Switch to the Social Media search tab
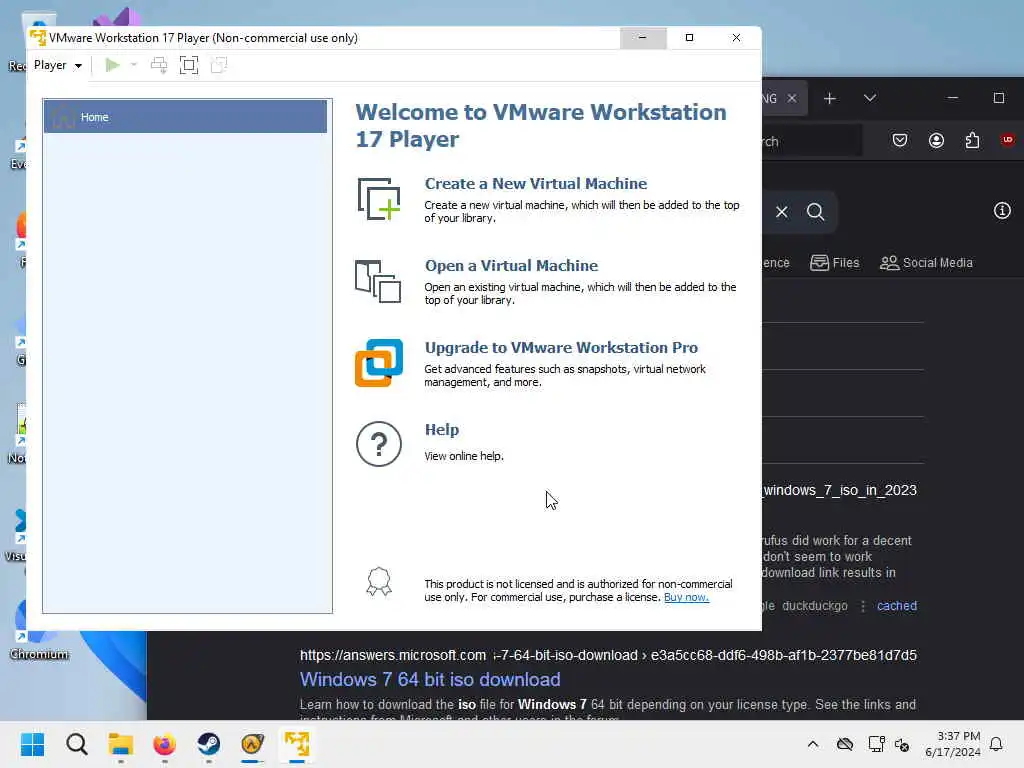The height and width of the screenshot is (768, 1024). [x=926, y=263]
